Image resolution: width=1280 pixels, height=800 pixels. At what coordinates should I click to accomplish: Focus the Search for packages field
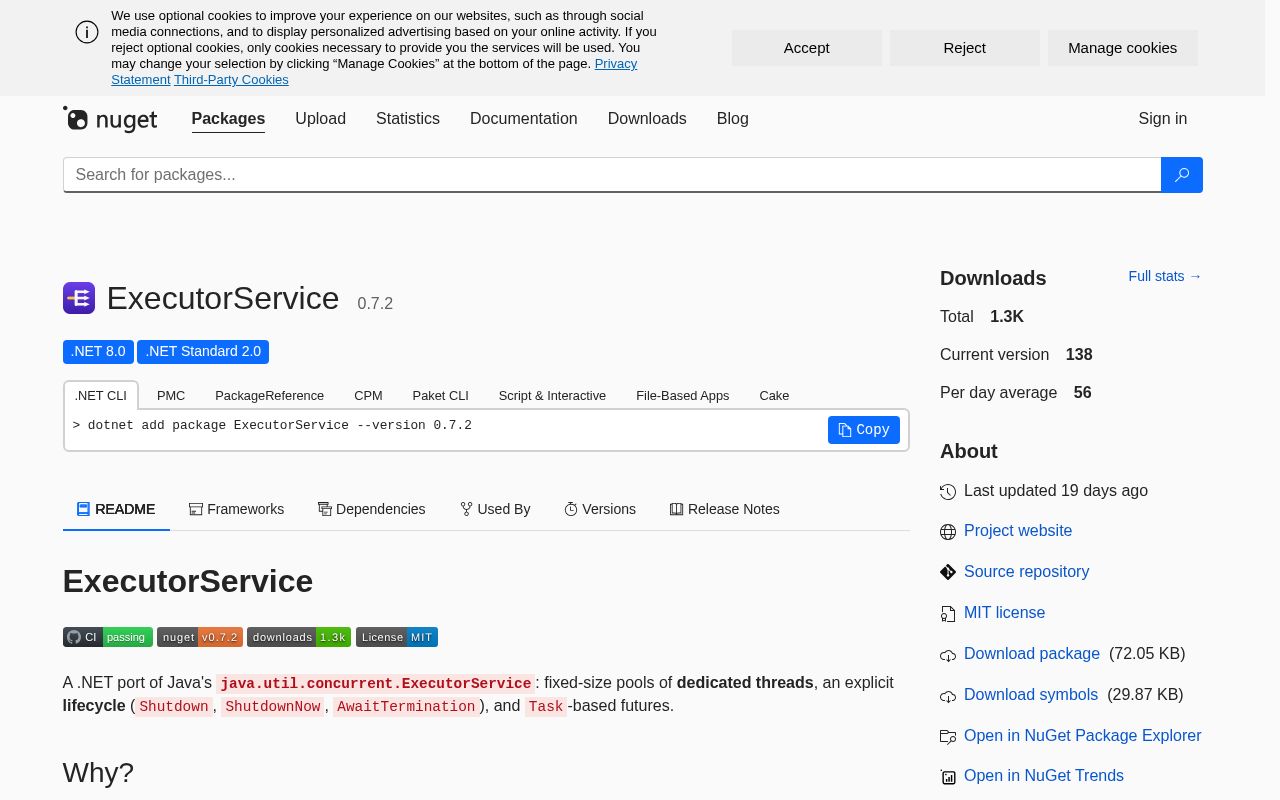click(612, 175)
